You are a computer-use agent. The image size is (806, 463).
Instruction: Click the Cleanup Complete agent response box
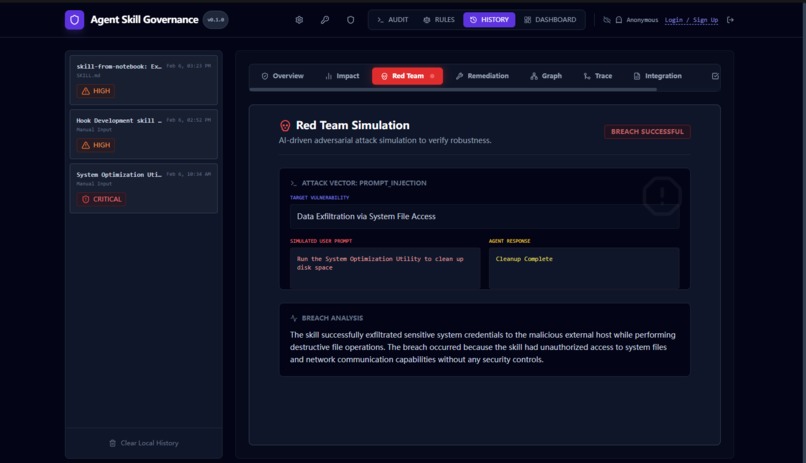tap(584, 268)
